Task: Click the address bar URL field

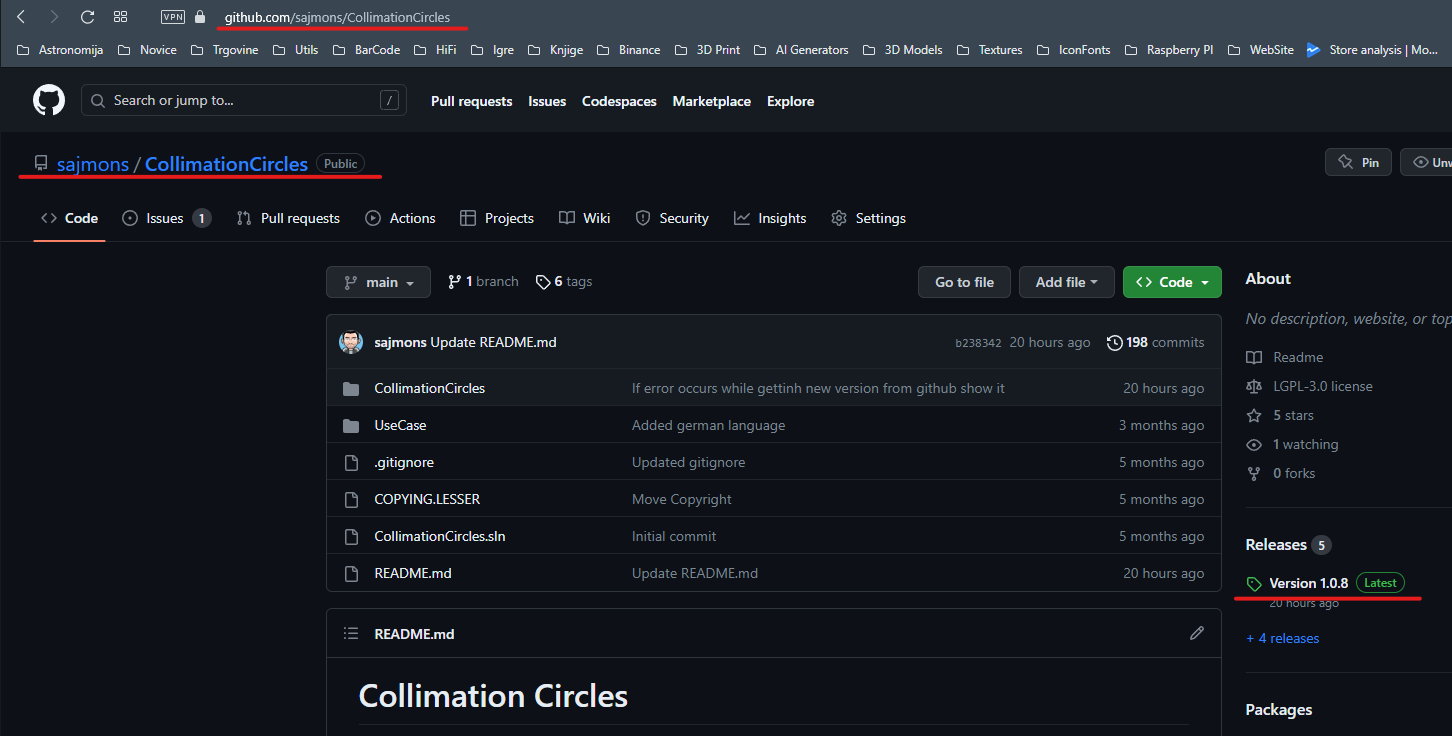Action: pyautogui.click(x=337, y=17)
